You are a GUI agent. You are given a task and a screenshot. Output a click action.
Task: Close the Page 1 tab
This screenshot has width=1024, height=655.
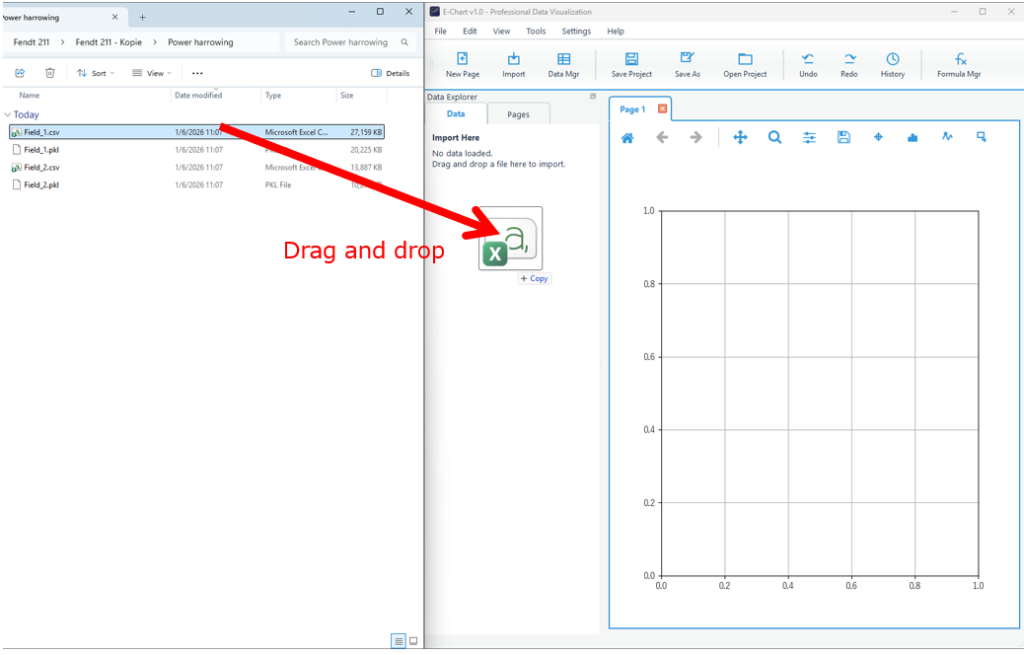pos(662,109)
